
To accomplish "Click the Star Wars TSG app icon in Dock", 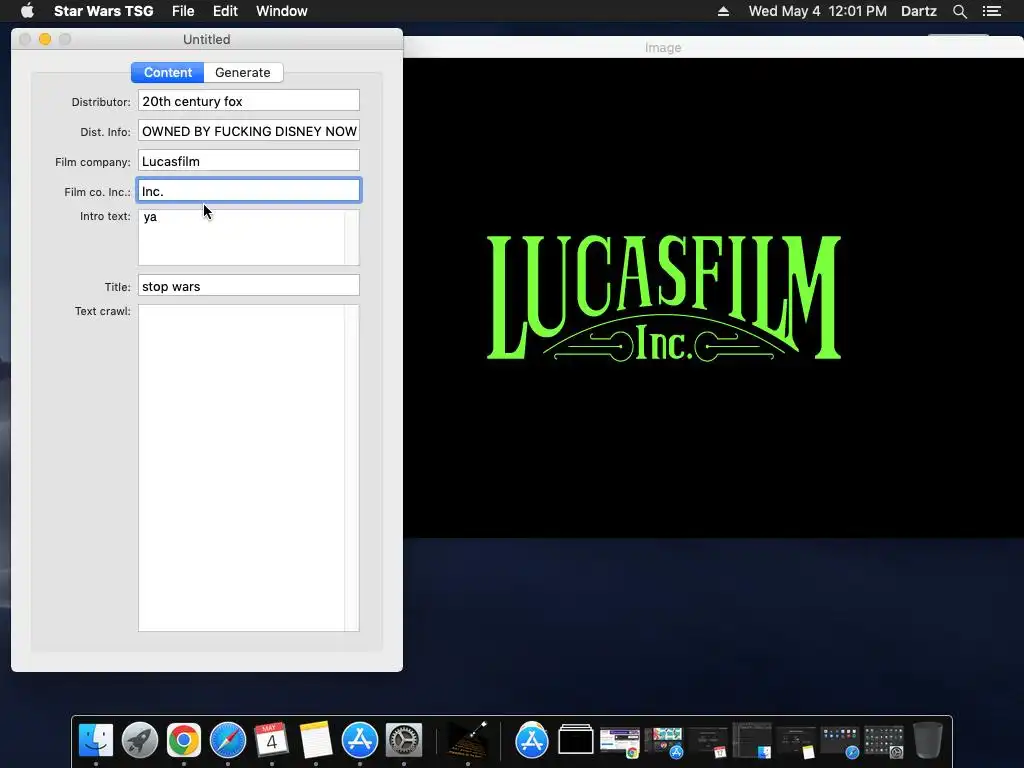I will click(468, 741).
